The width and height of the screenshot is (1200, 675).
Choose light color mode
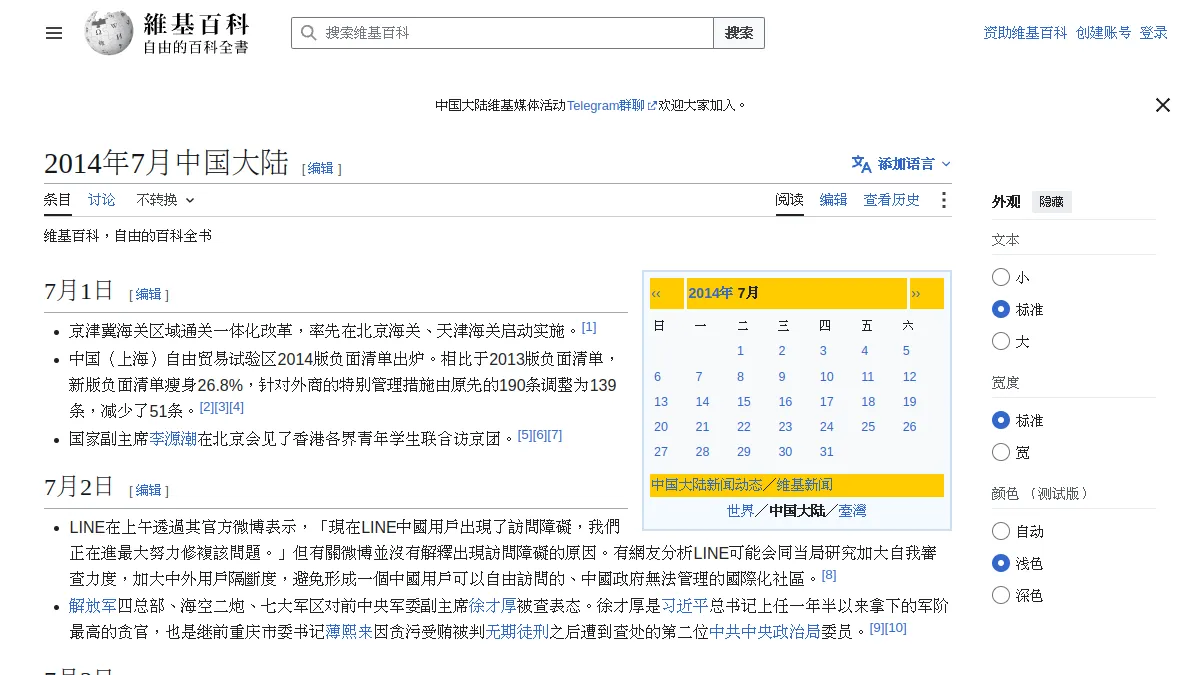coord(1001,563)
